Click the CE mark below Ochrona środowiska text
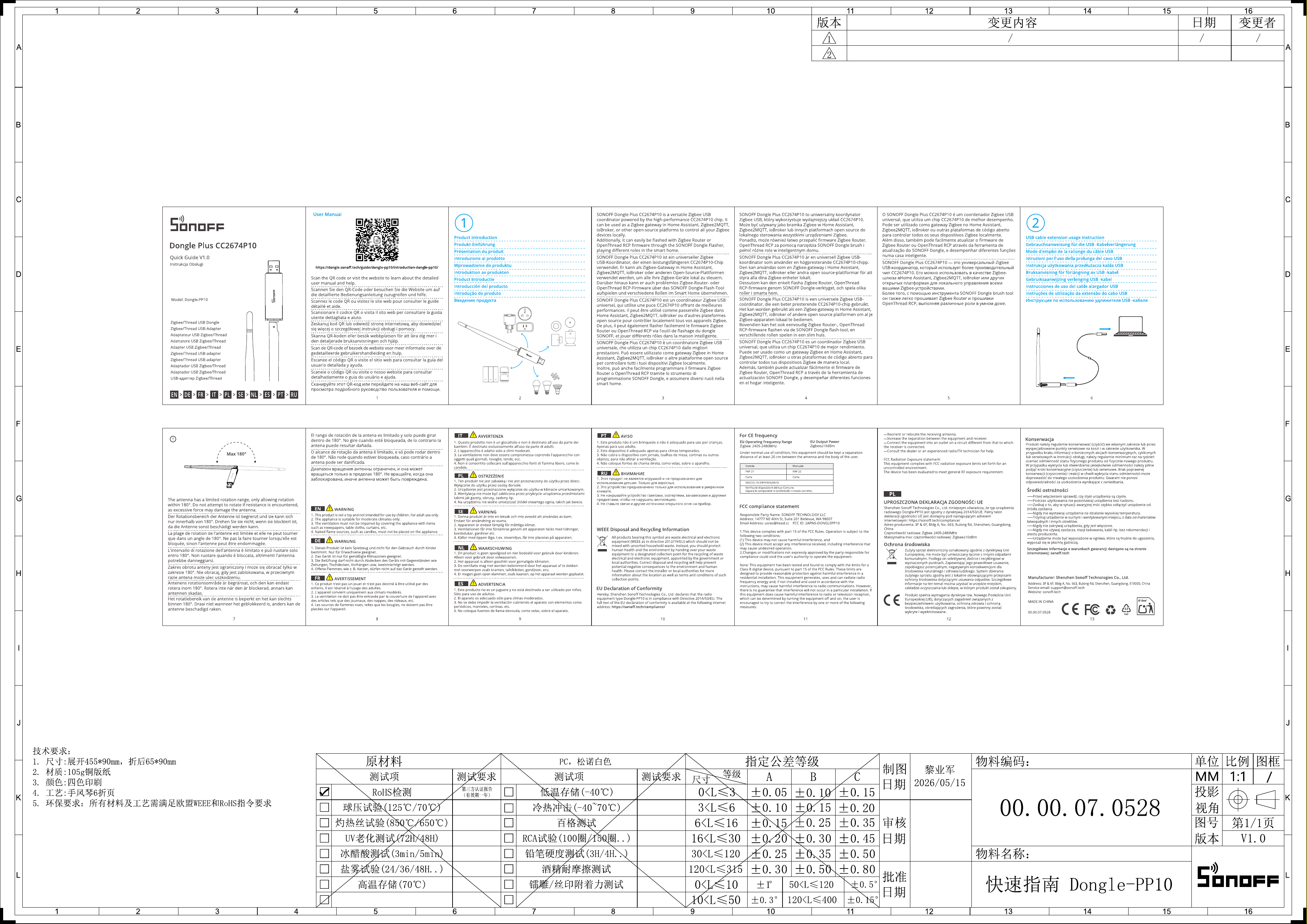The width and height of the screenshot is (1307, 924). 891,600
